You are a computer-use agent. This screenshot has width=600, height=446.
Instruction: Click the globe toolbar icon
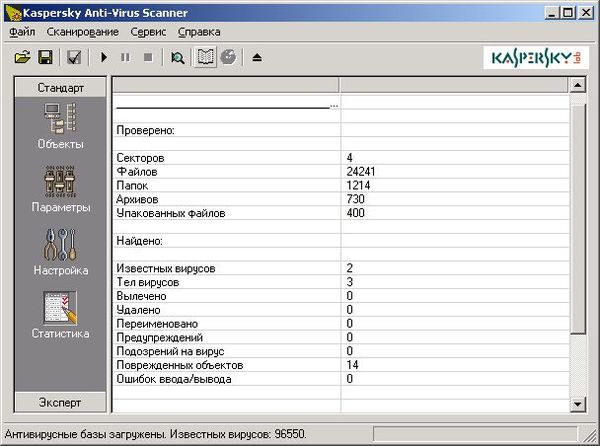pos(228,57)
